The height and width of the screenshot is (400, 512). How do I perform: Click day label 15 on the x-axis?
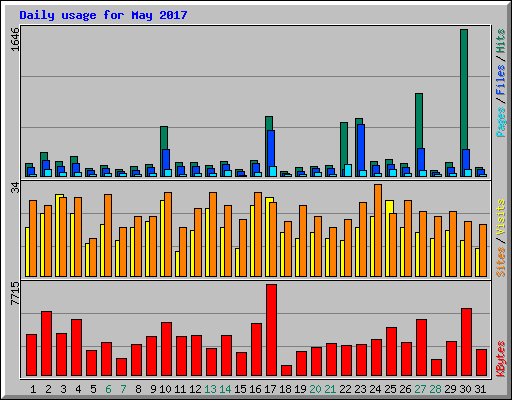click(x=240, y=389)
